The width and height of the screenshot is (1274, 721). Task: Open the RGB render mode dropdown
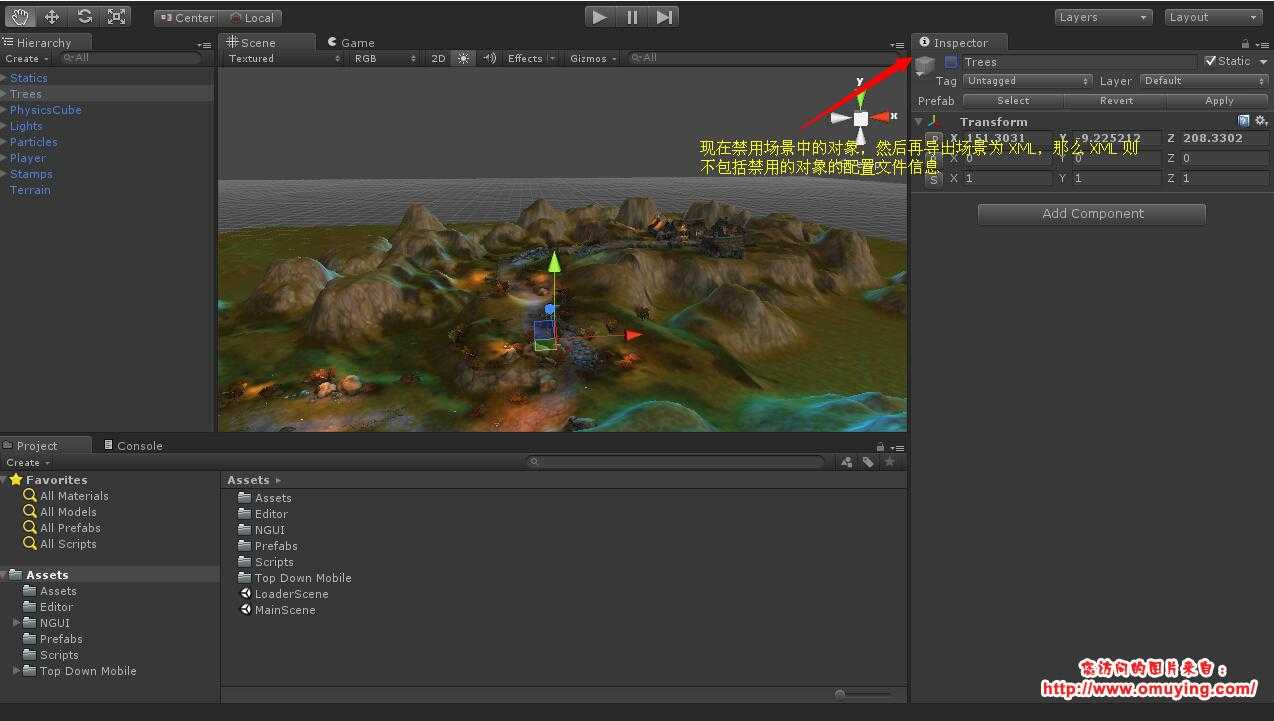click(x=384, y=58)
